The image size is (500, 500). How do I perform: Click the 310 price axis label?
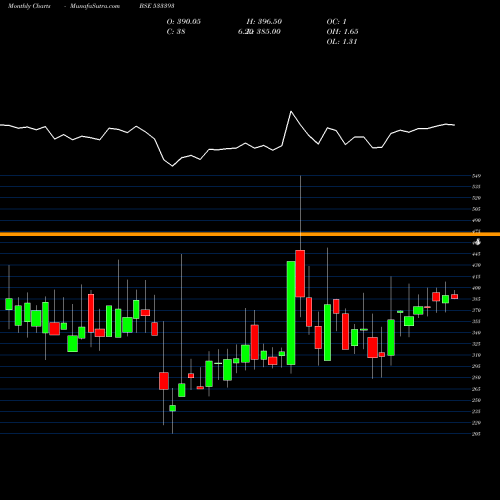coord(476,355)
